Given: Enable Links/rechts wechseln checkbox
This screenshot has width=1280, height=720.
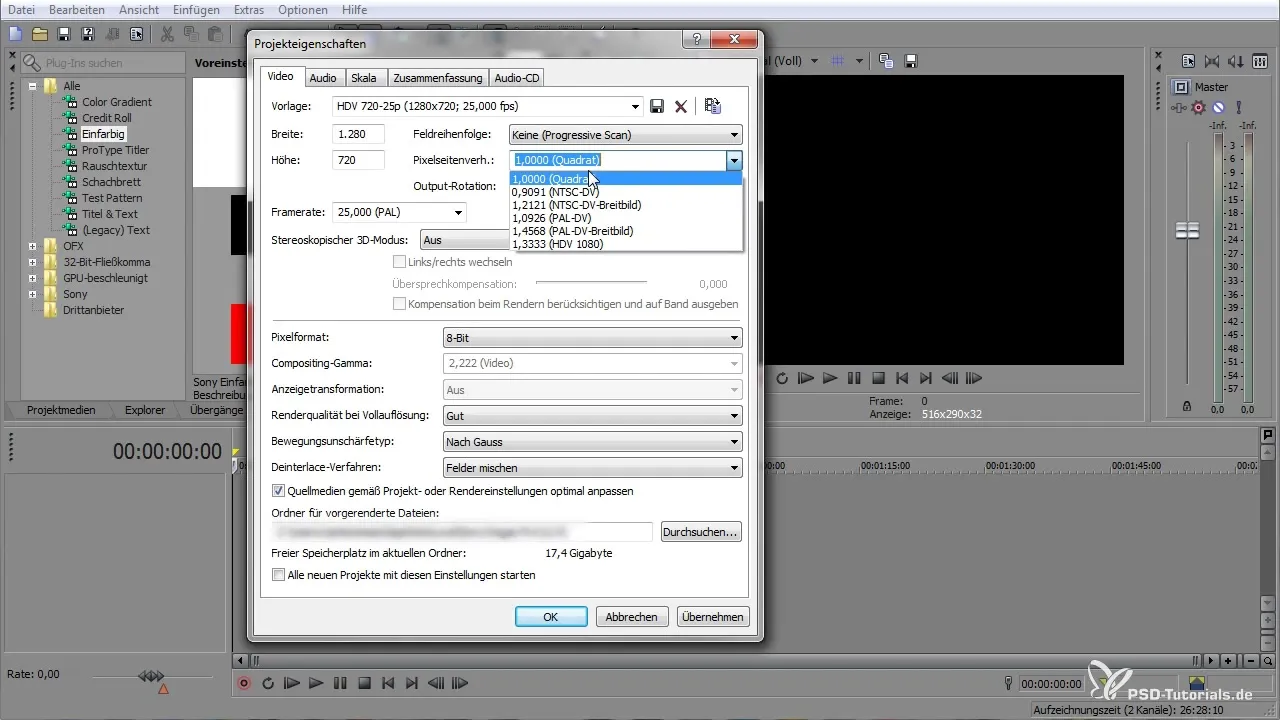Looking at the screenshot, I should pos(399,262).
